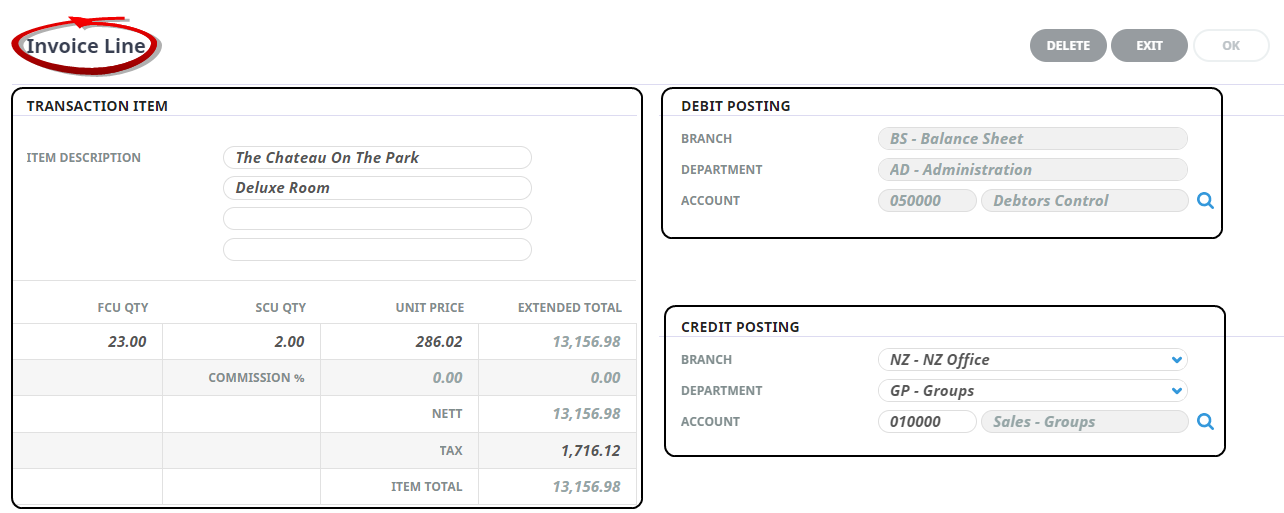Edit the credit account code 010000
1284x513 pixels.
click(x=926, y=422)
